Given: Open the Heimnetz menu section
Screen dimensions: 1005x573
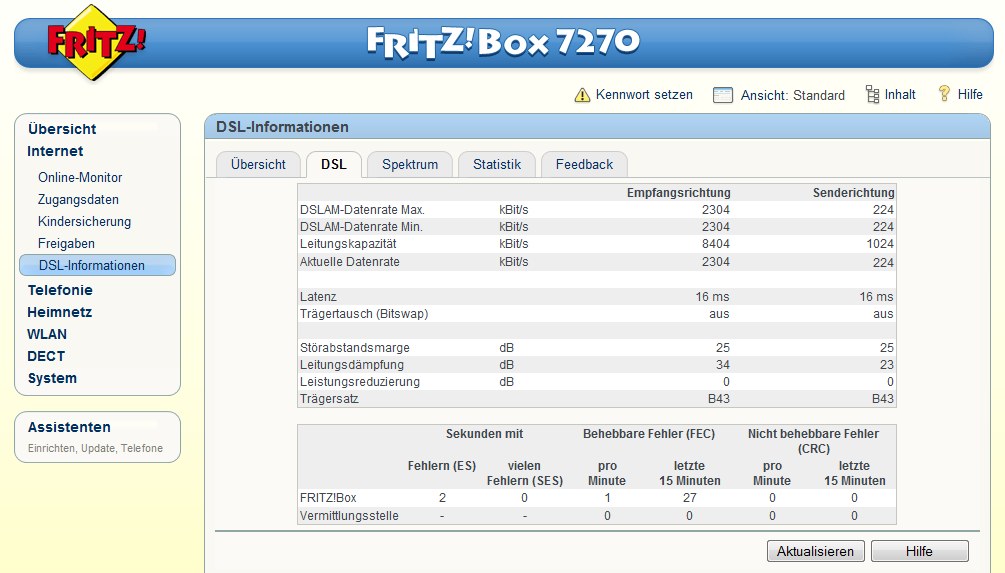Looking at the screenshot, I should click(60, 312).
